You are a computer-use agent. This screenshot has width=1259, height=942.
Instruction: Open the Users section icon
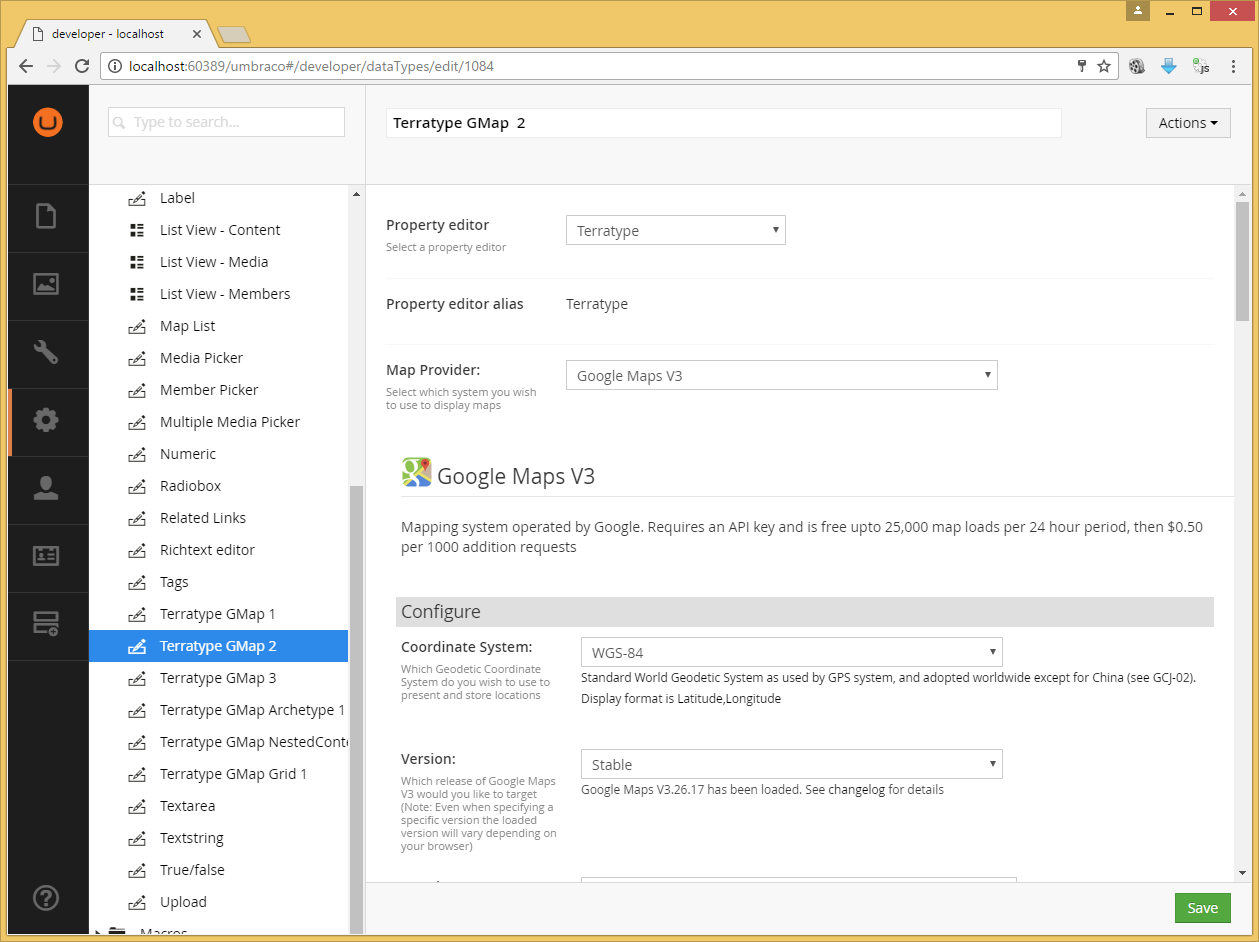[46, 488]
